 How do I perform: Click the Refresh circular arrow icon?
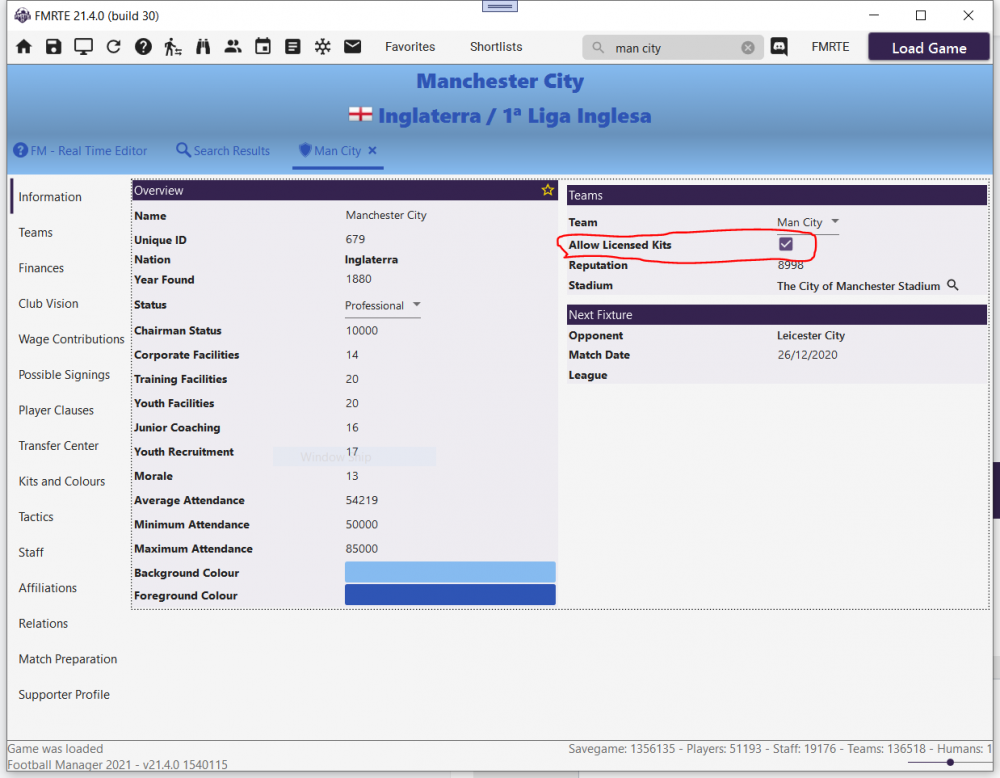click(x=114, y=47)
